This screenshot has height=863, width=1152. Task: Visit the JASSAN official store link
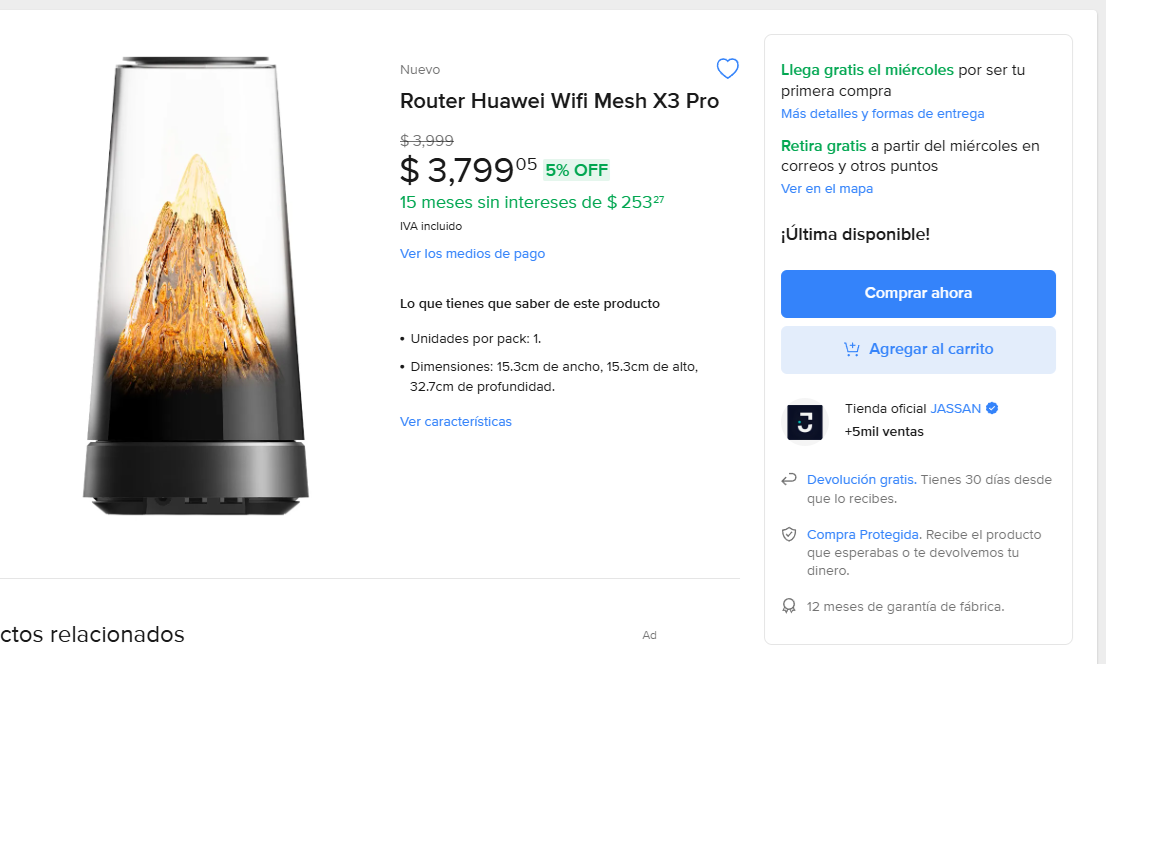point(955,408)
